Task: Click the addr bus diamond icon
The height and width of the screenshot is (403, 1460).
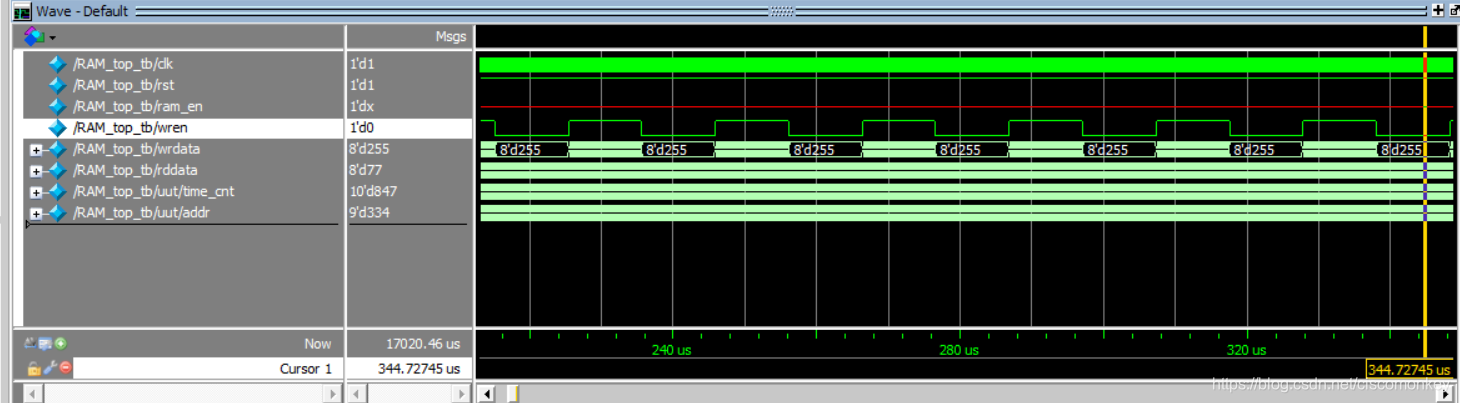Action: click(x=57, y=213)
